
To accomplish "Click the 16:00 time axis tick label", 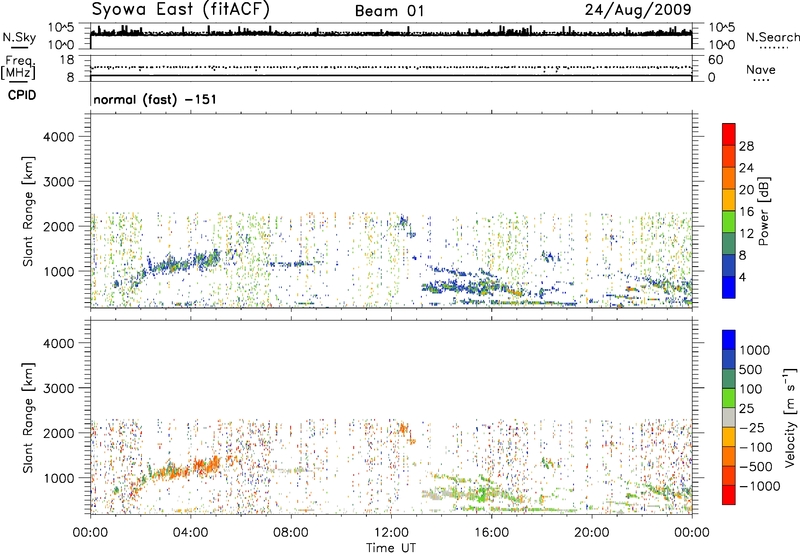I will point(491,533).
